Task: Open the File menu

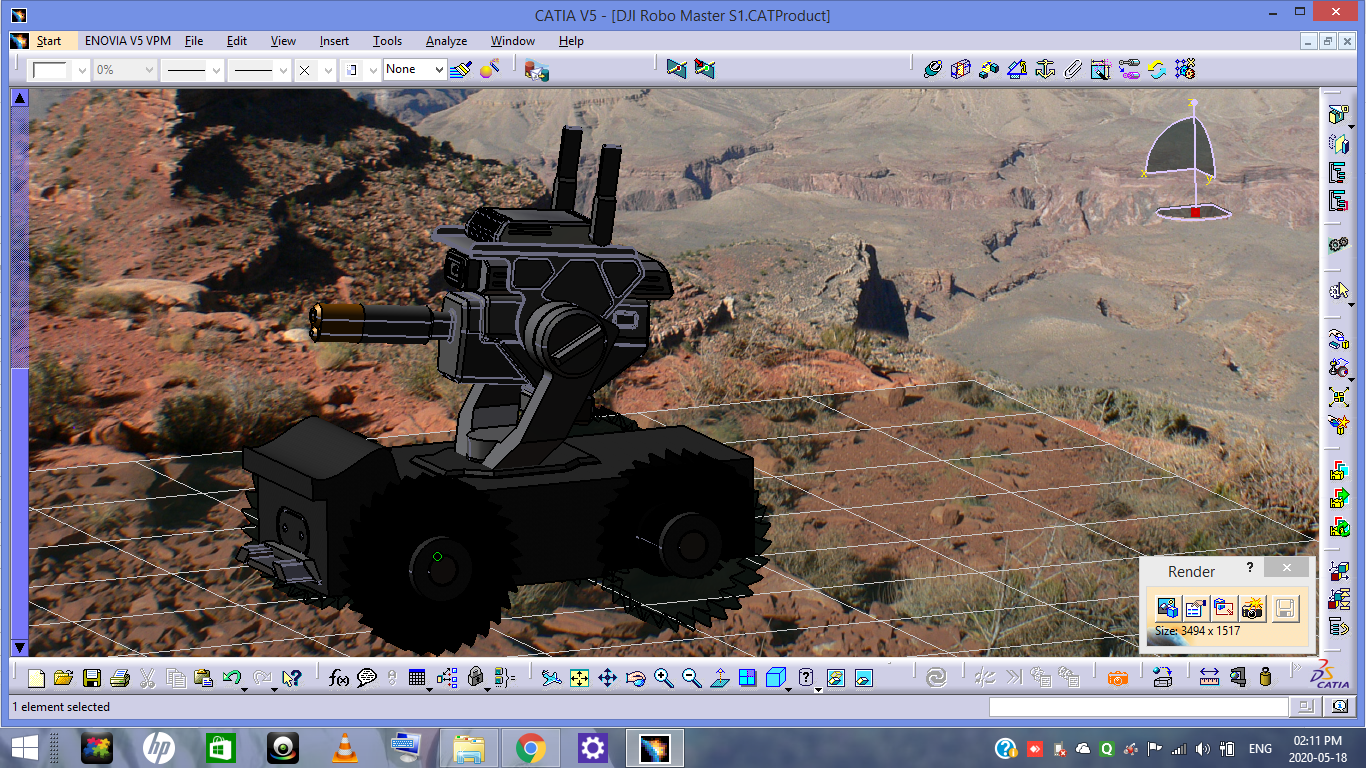Action: [194, 41]
